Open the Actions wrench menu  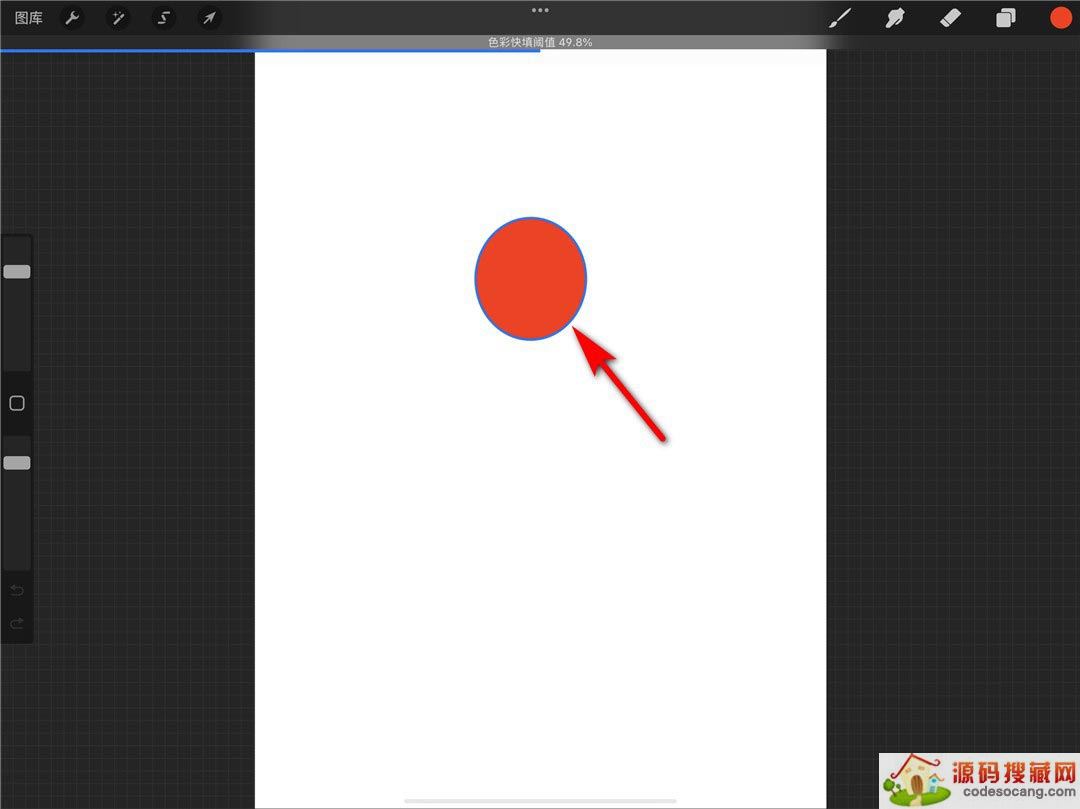72,18
